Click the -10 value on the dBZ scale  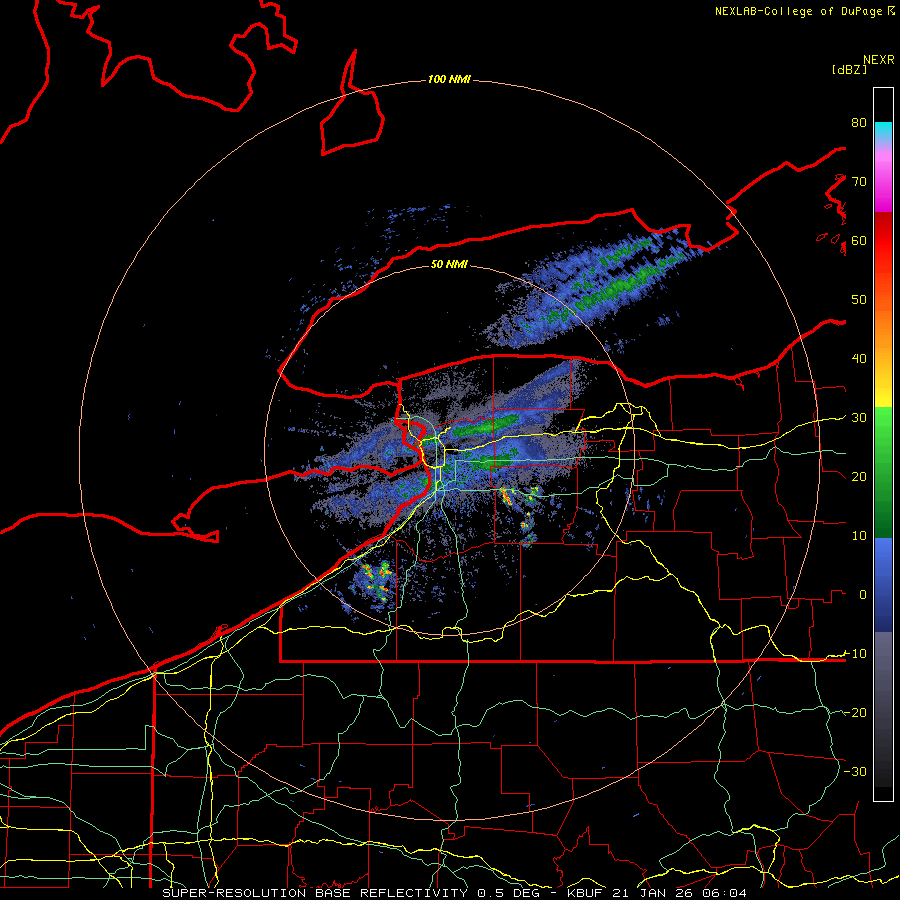coord(855,654)
